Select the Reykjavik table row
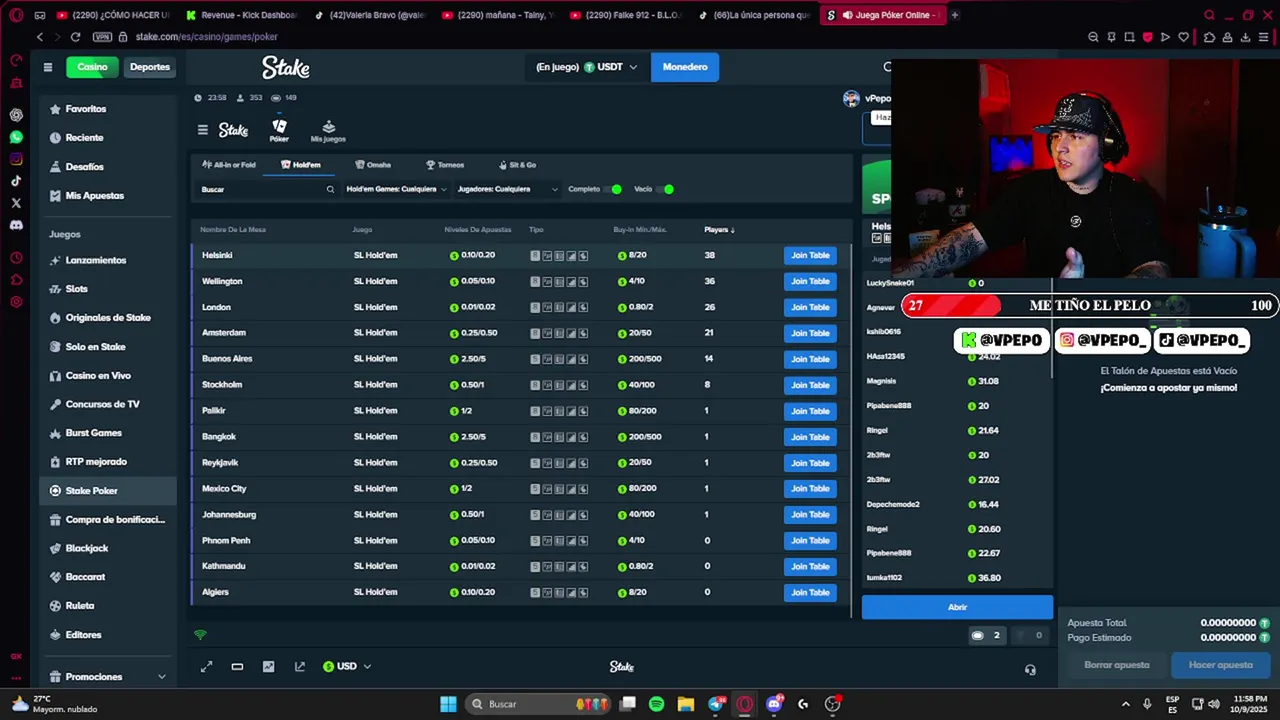 tap(520, 463)
